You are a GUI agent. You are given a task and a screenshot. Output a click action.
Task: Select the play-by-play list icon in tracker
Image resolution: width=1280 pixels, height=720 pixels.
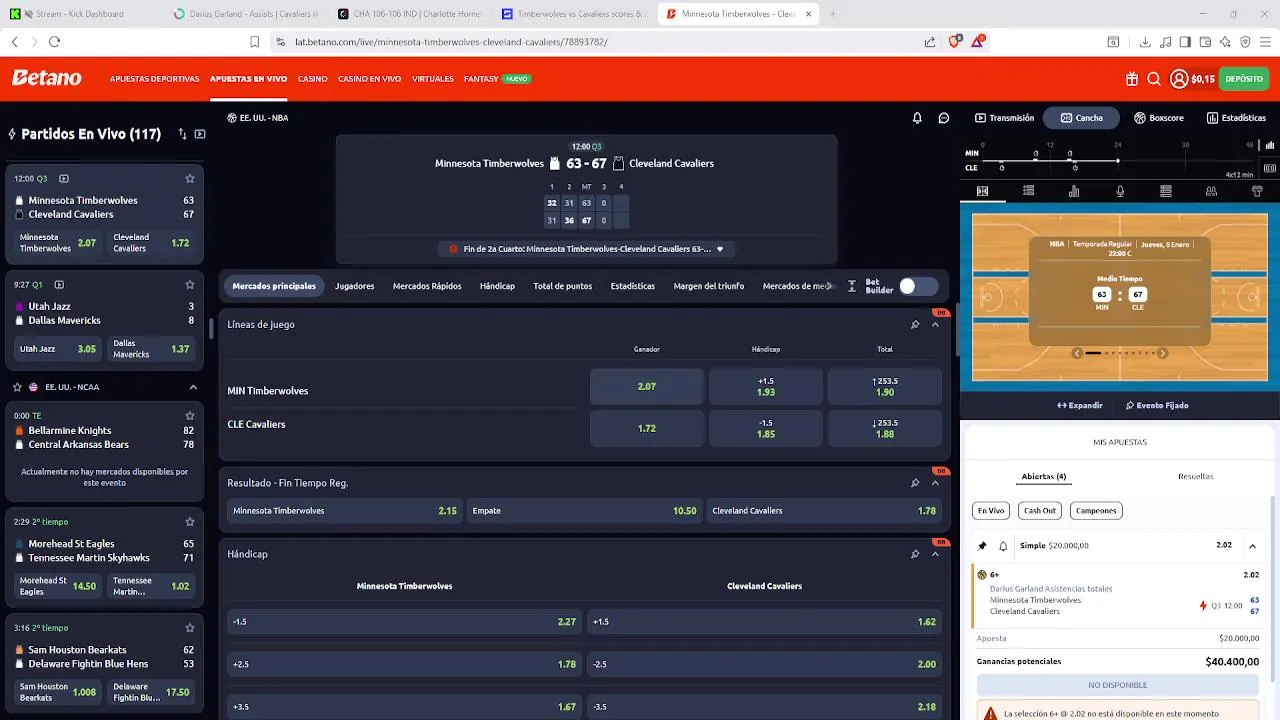click(x=1028, y=191)
